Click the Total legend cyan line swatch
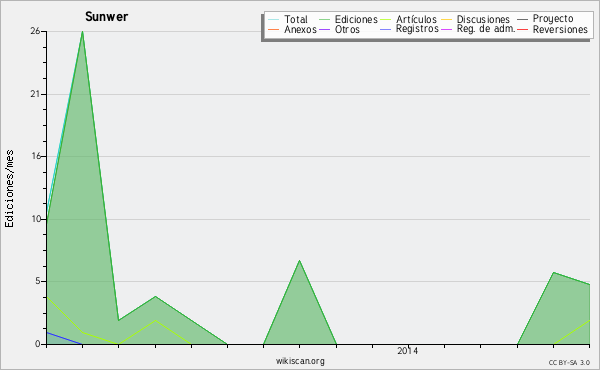The width and height of the screenshot is (600, 370). click(273, 20)
